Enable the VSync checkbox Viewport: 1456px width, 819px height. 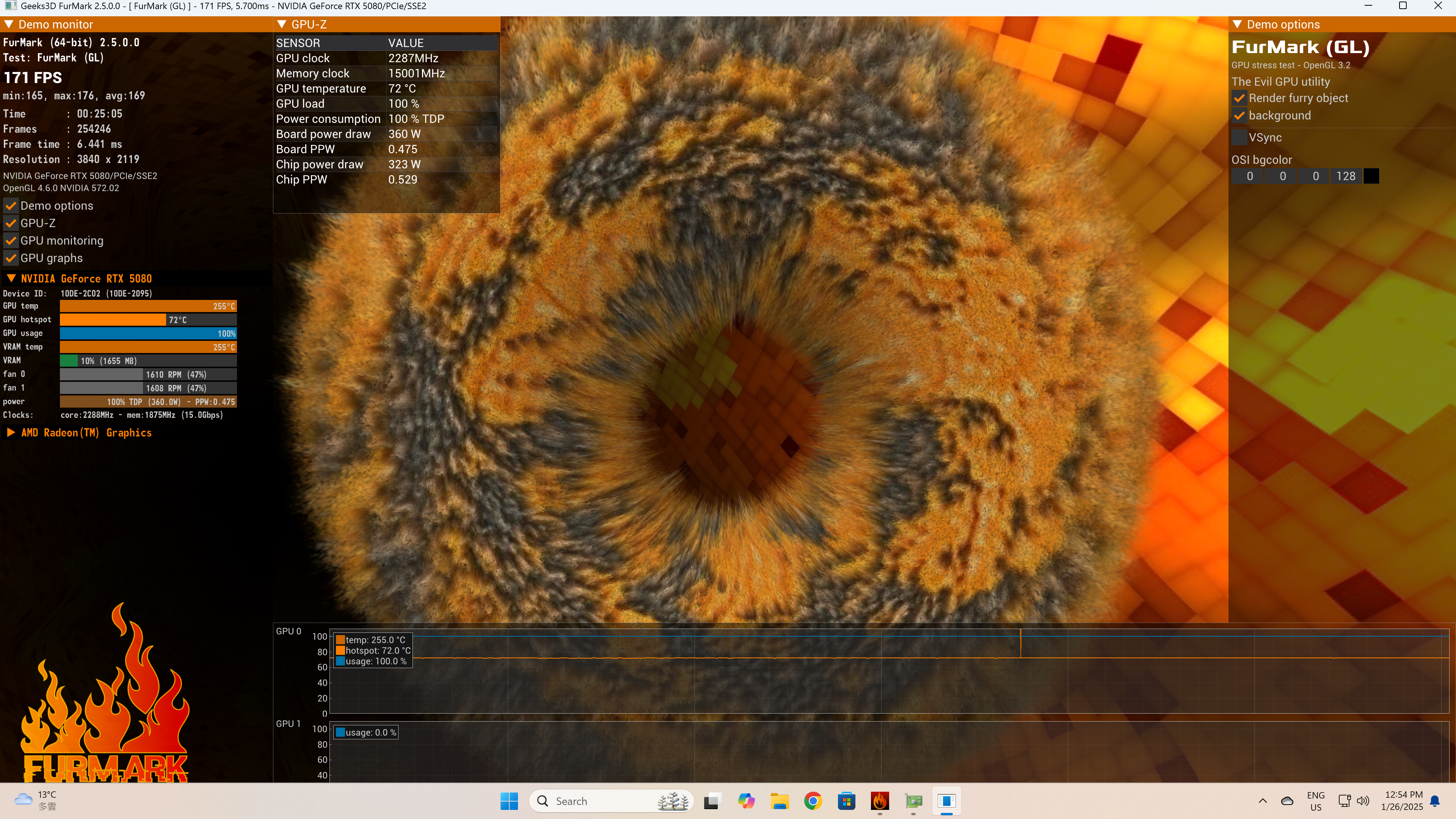[x=1239, y=137]
